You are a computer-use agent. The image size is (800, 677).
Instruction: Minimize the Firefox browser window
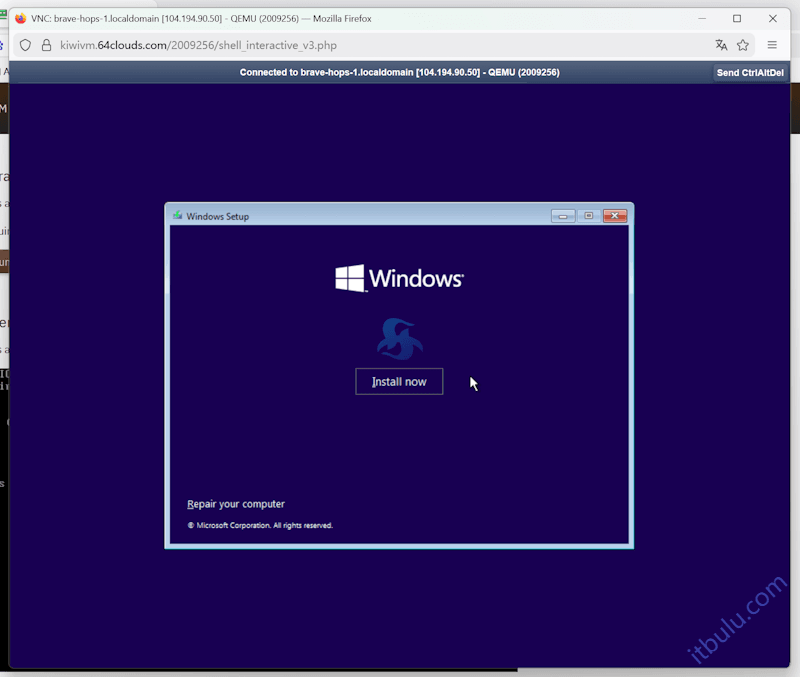pyautogui.click(x=702, y=18)
